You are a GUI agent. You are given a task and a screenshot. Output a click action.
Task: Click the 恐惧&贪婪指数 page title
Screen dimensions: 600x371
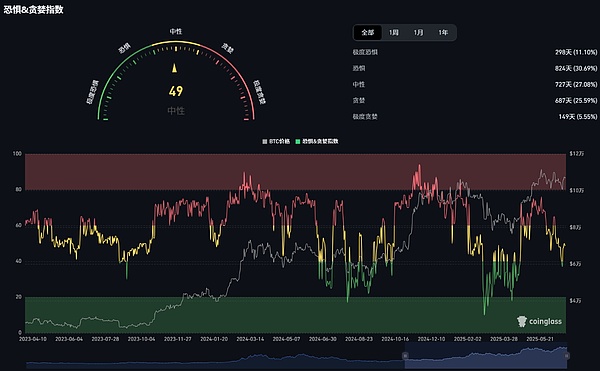click(34, 10)
